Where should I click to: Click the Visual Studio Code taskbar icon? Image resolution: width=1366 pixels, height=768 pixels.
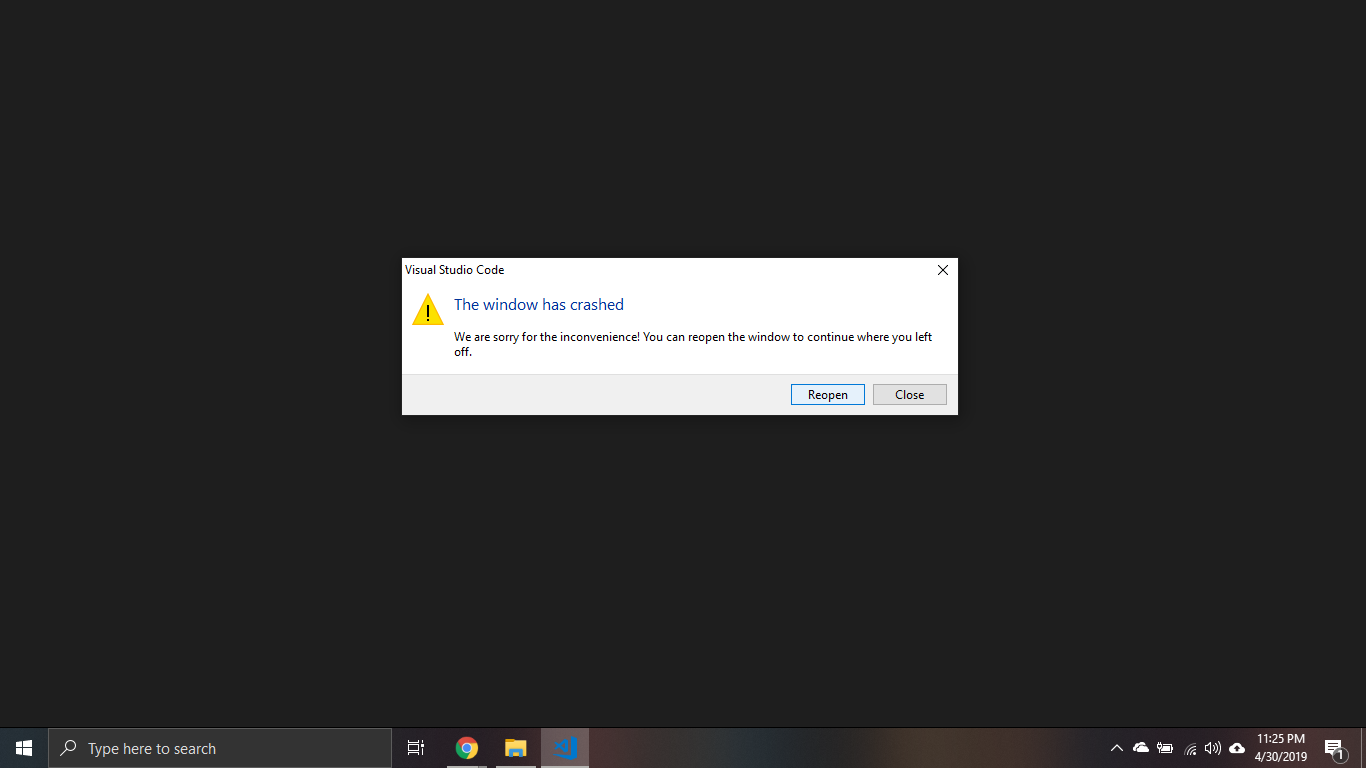565,748
